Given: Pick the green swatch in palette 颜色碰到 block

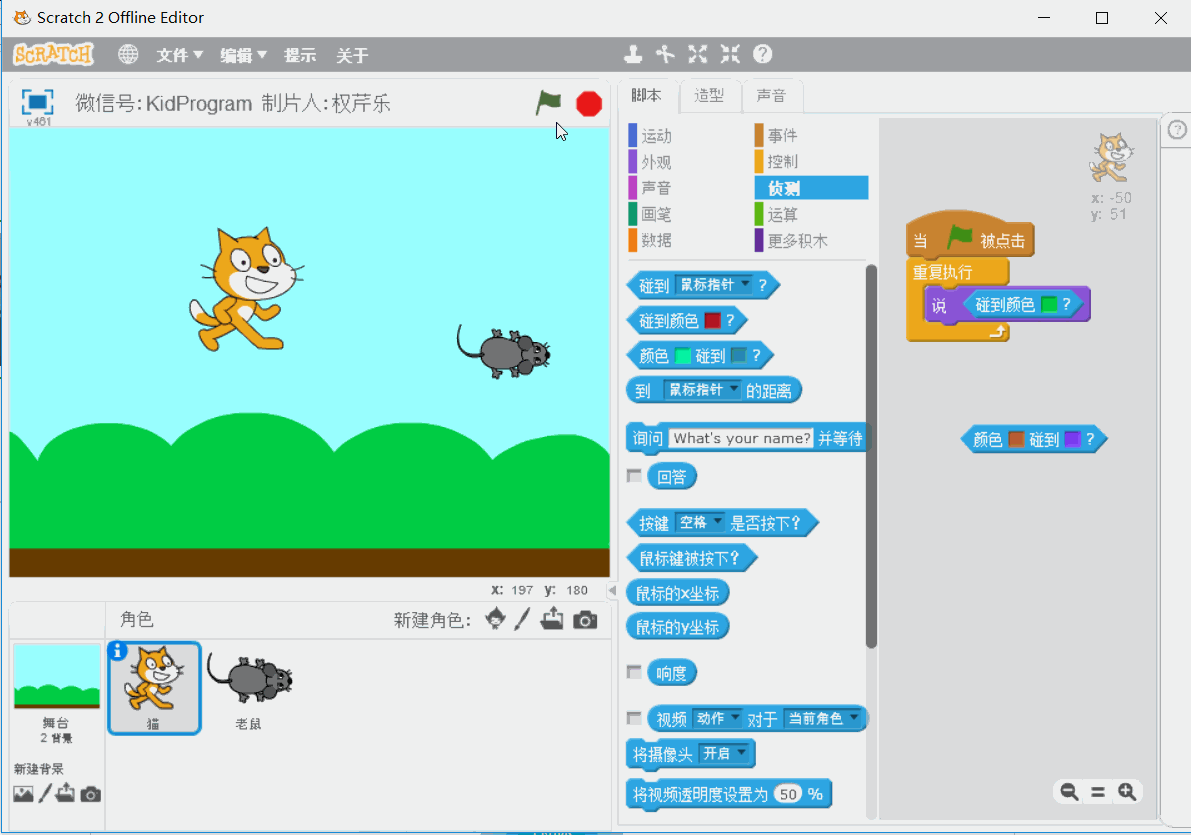Looking at the screenshot, I should coord(683,356).
